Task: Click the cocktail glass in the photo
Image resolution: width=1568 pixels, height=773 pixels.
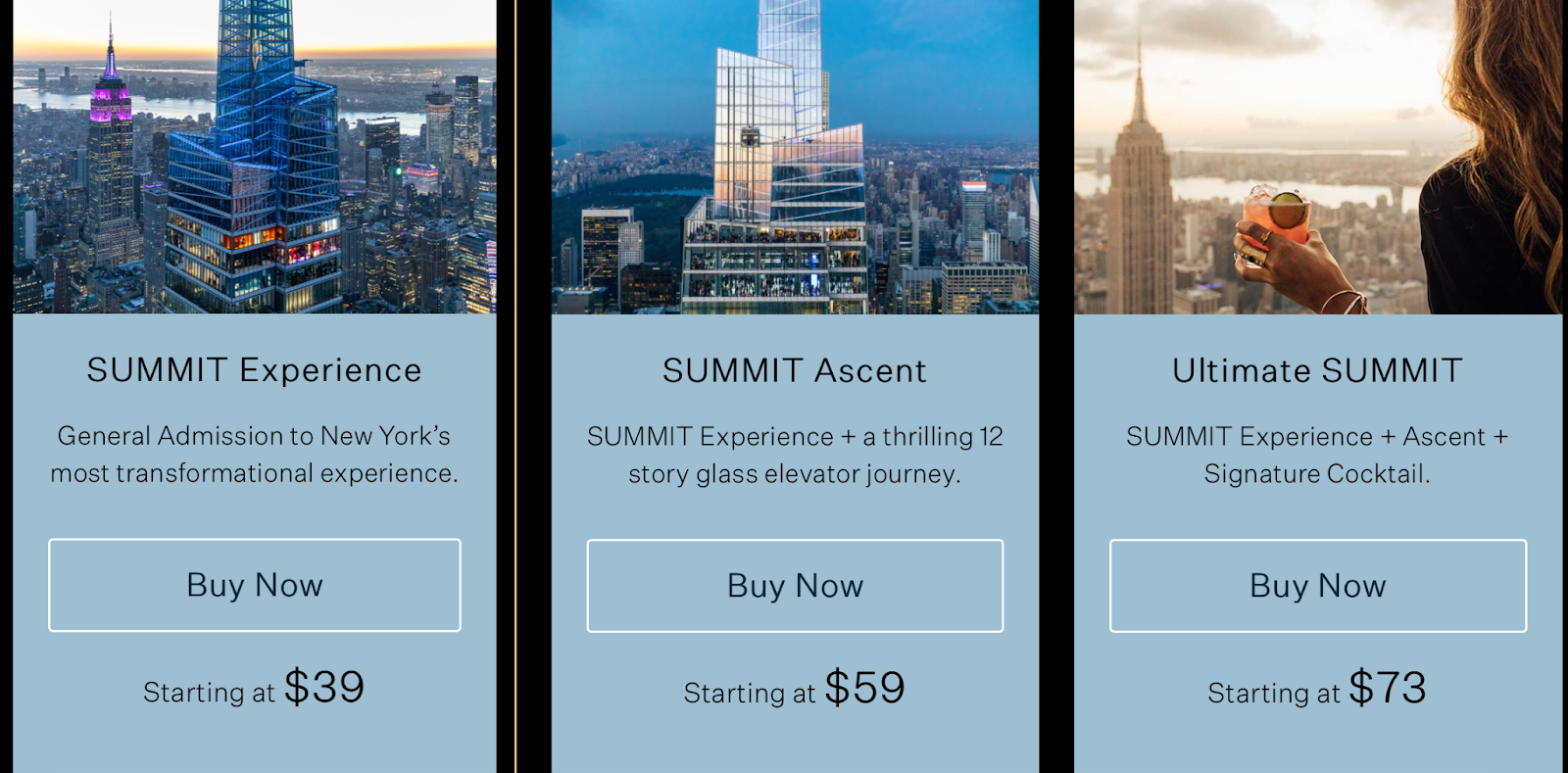Action: [x=1275, y=217]
